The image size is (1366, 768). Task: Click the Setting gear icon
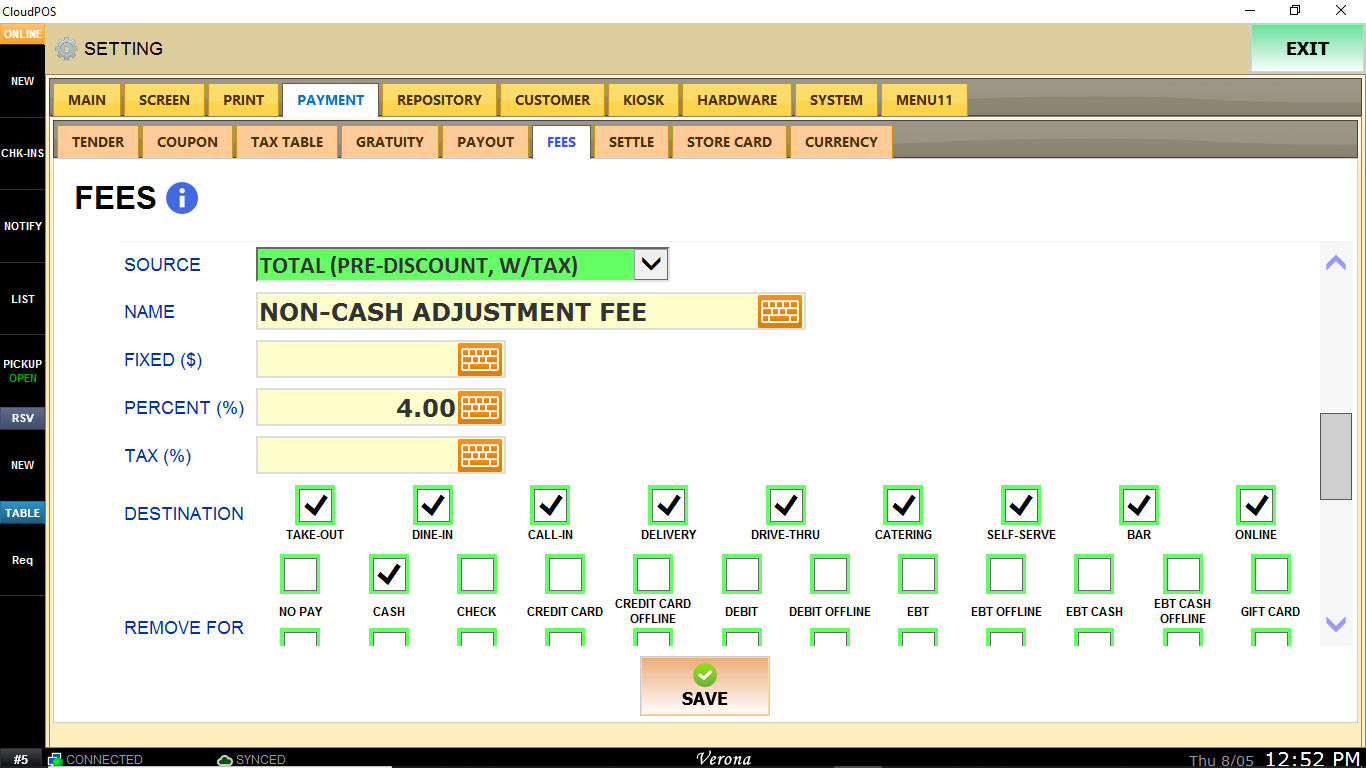[x=66, y=48]
